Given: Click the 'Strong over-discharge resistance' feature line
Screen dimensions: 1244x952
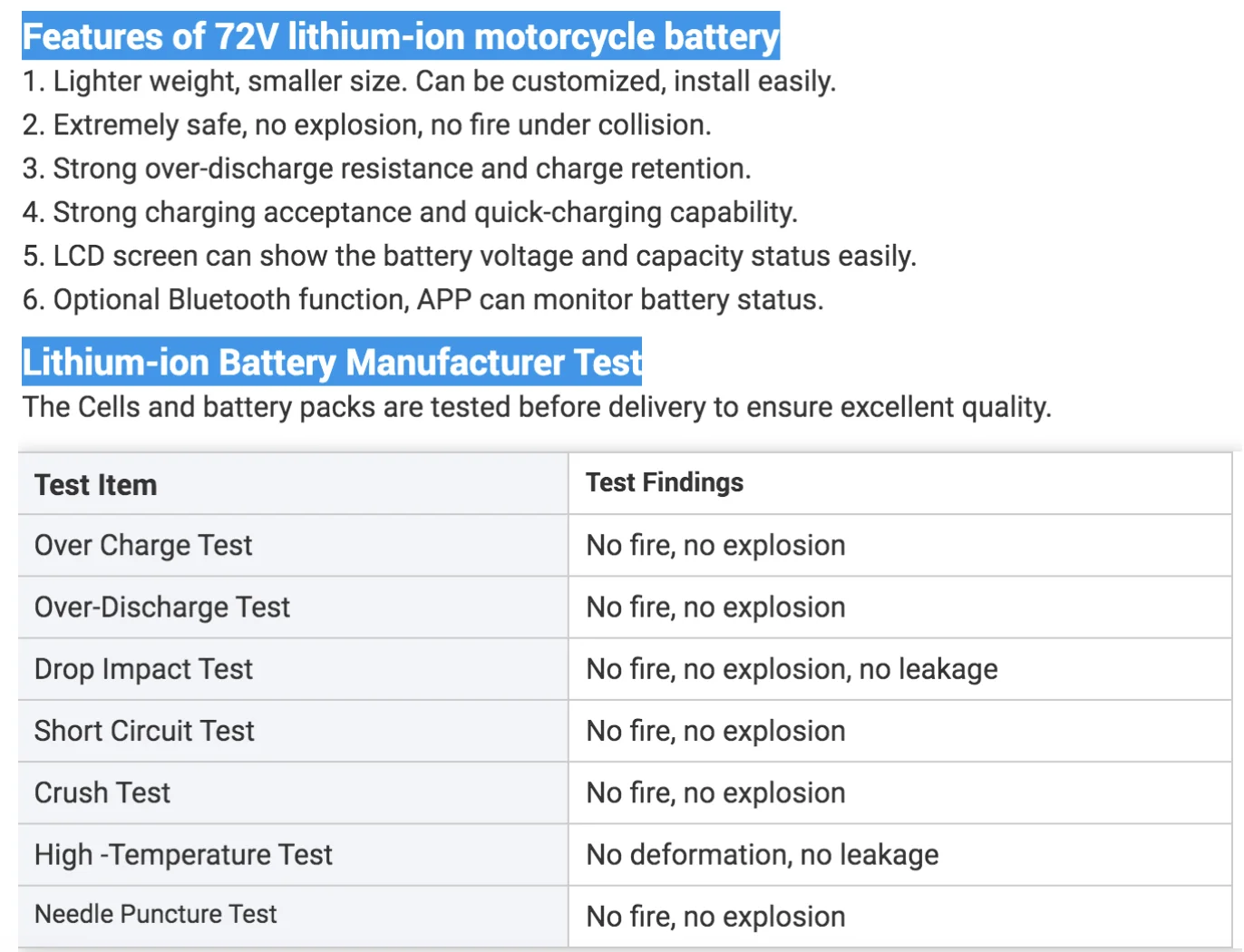Looking at the screenshot, I should tap(386, 169).
